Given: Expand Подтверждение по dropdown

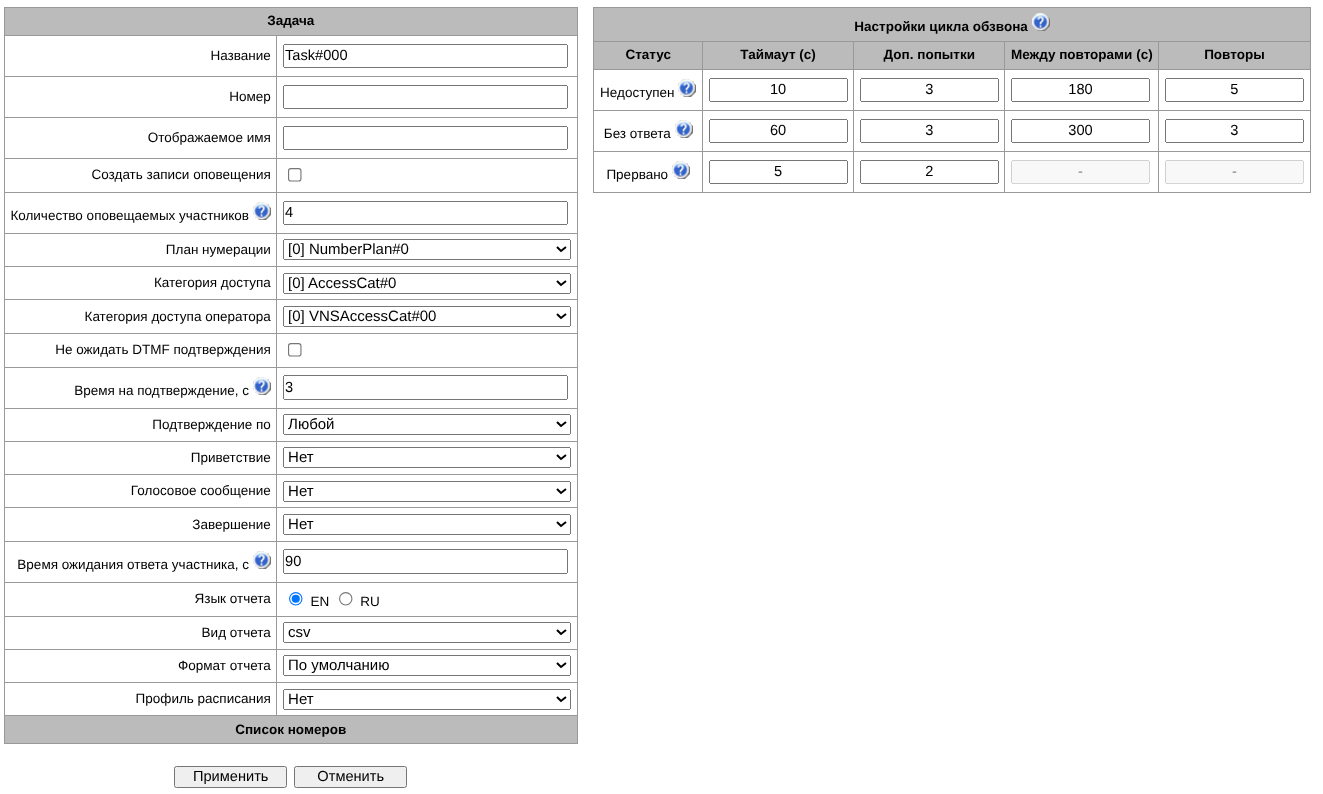Looking at the screenshot, I should [x=426, y=425].
